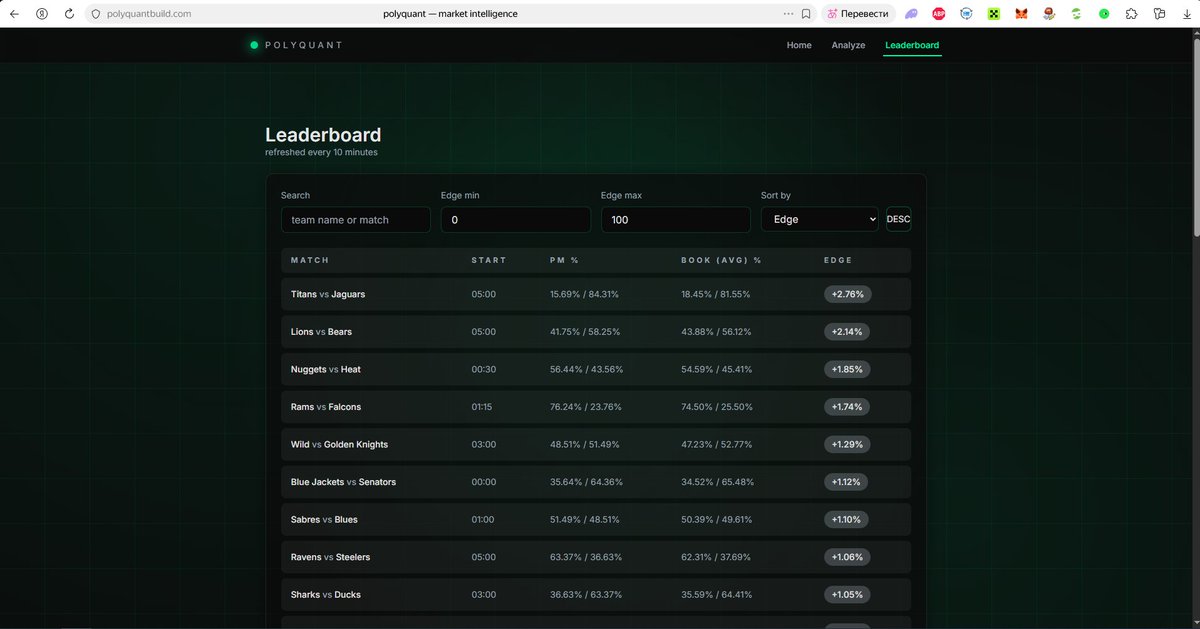Click the green POLYQUANT logo dot

pos(253,44)
